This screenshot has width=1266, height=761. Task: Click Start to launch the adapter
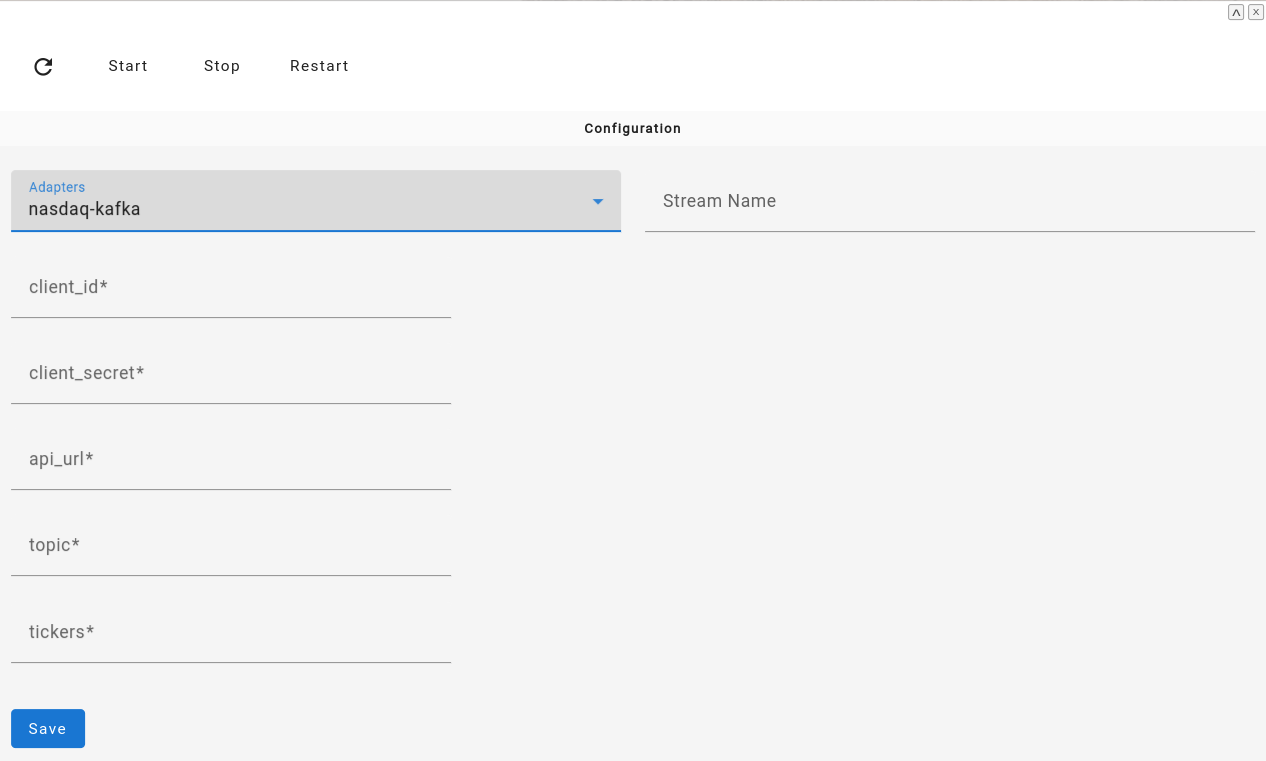coord(128,66)
